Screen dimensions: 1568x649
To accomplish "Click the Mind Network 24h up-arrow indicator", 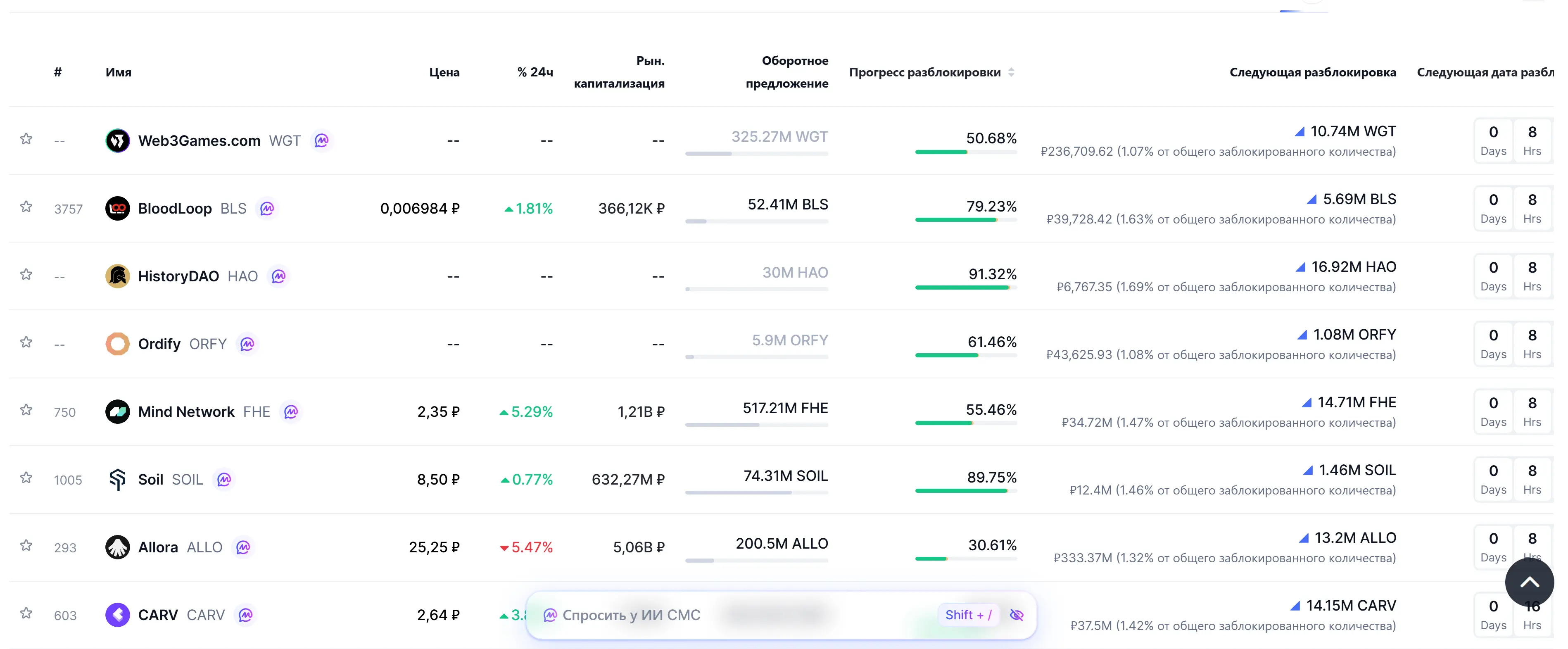I will click(504, 412).
